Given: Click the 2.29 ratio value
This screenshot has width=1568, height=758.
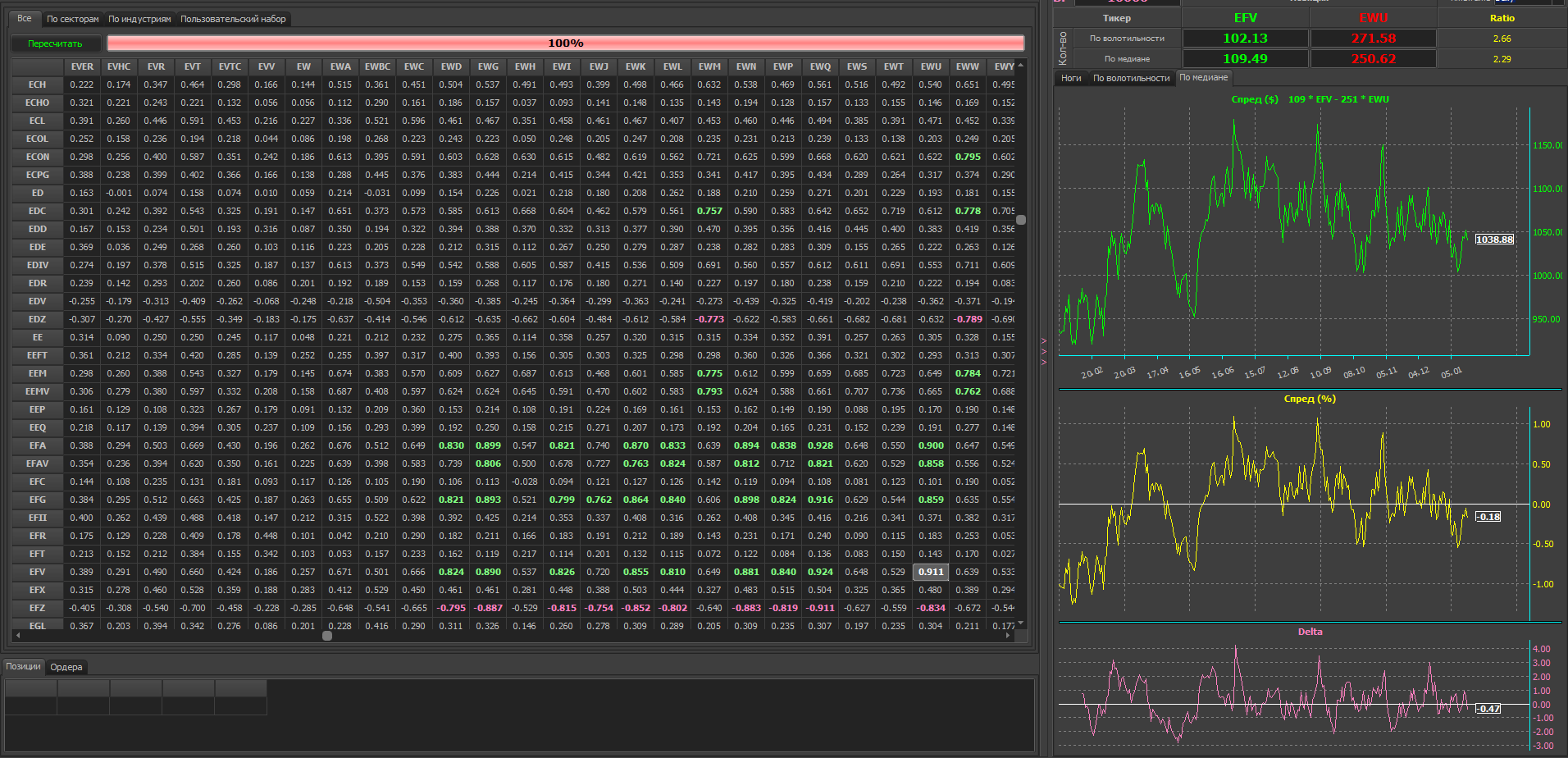Looking at the screenshot, I should tap(1502, 59).
